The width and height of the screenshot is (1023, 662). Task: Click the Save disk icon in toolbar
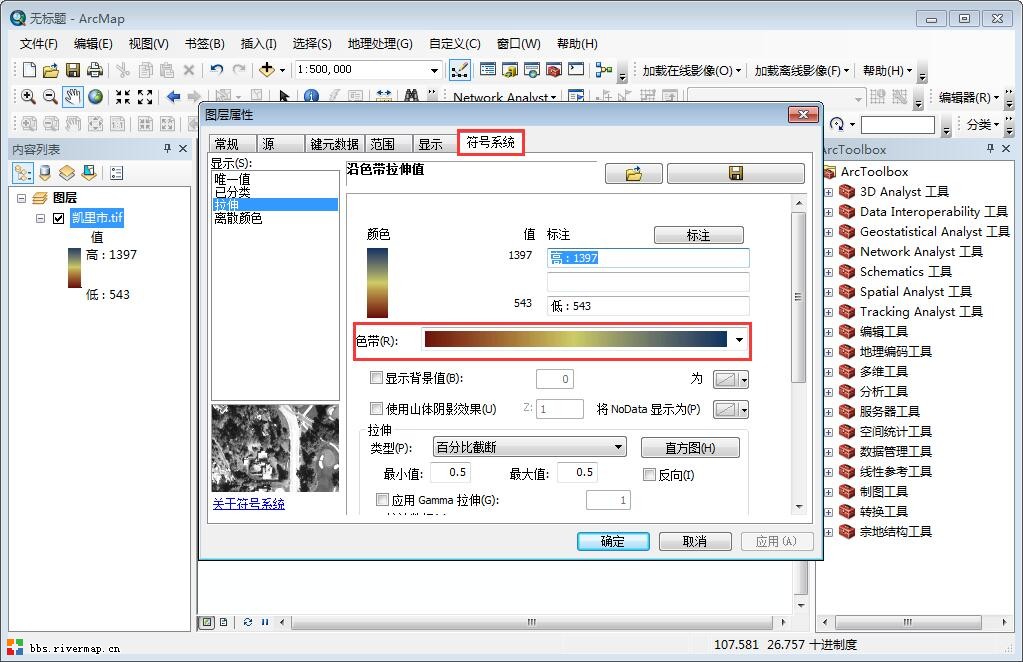click(x=72, y=70)
